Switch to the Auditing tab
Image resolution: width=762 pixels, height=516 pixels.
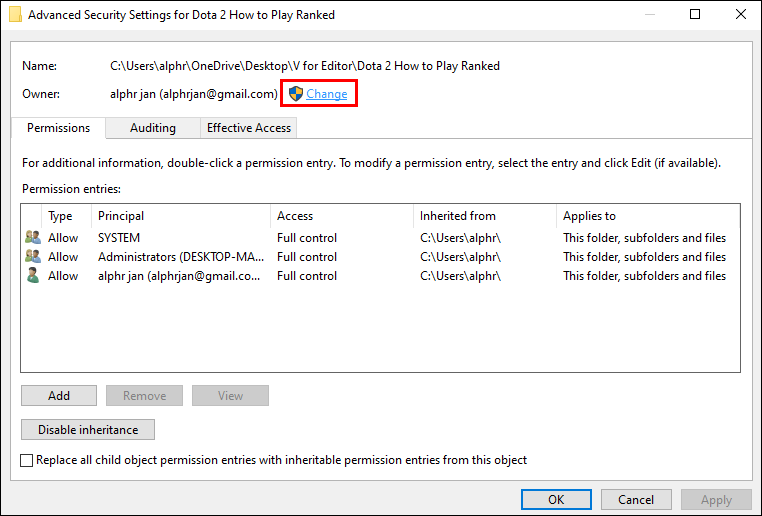click(x=153, y=128)
